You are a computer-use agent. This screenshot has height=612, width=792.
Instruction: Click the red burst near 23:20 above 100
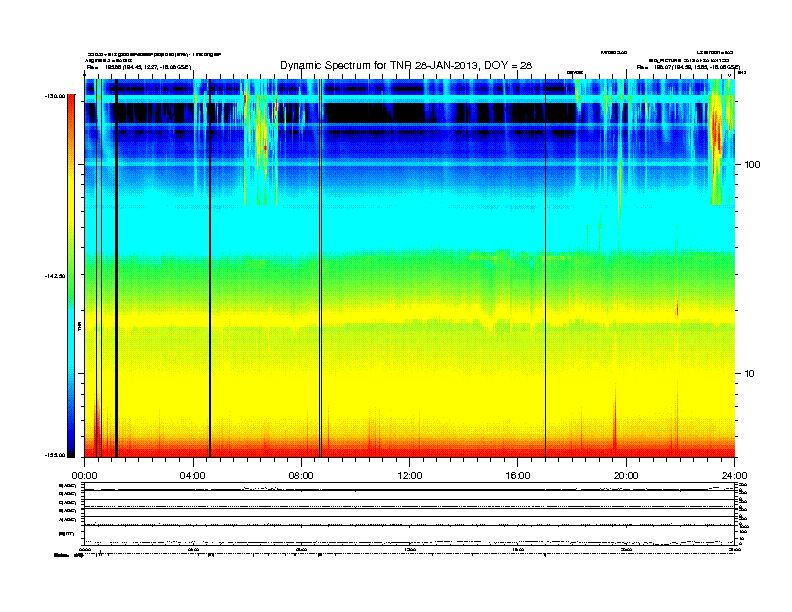[x=716, y=134]
